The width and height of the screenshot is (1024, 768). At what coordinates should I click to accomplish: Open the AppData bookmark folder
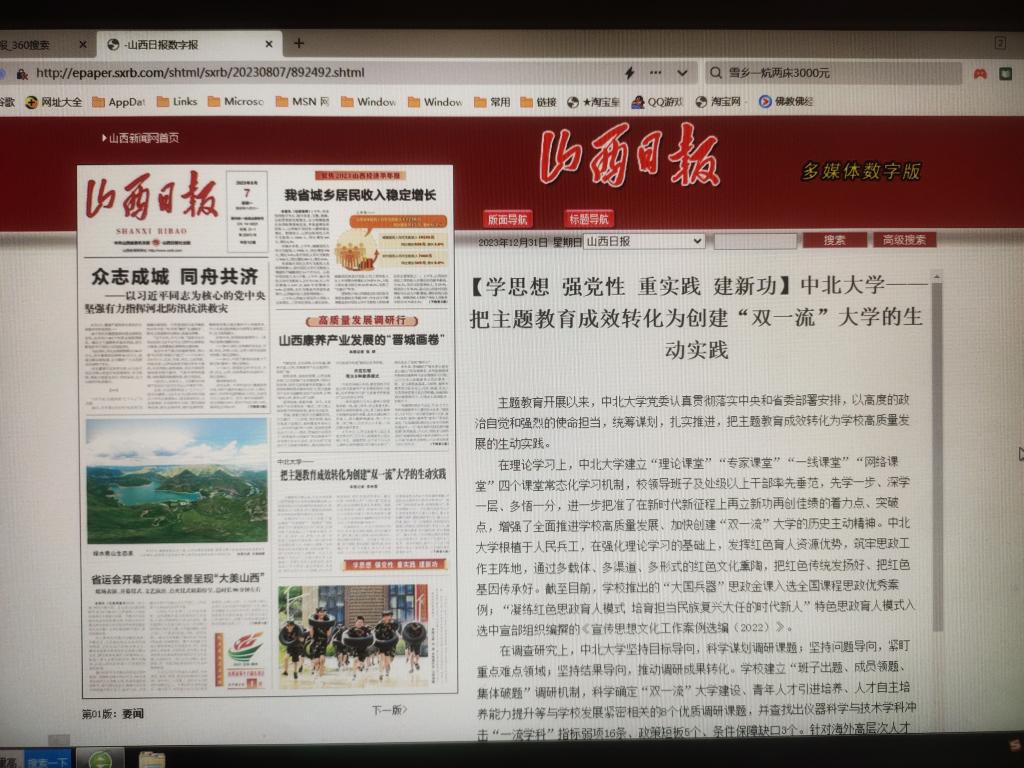(x=118, y=102)
